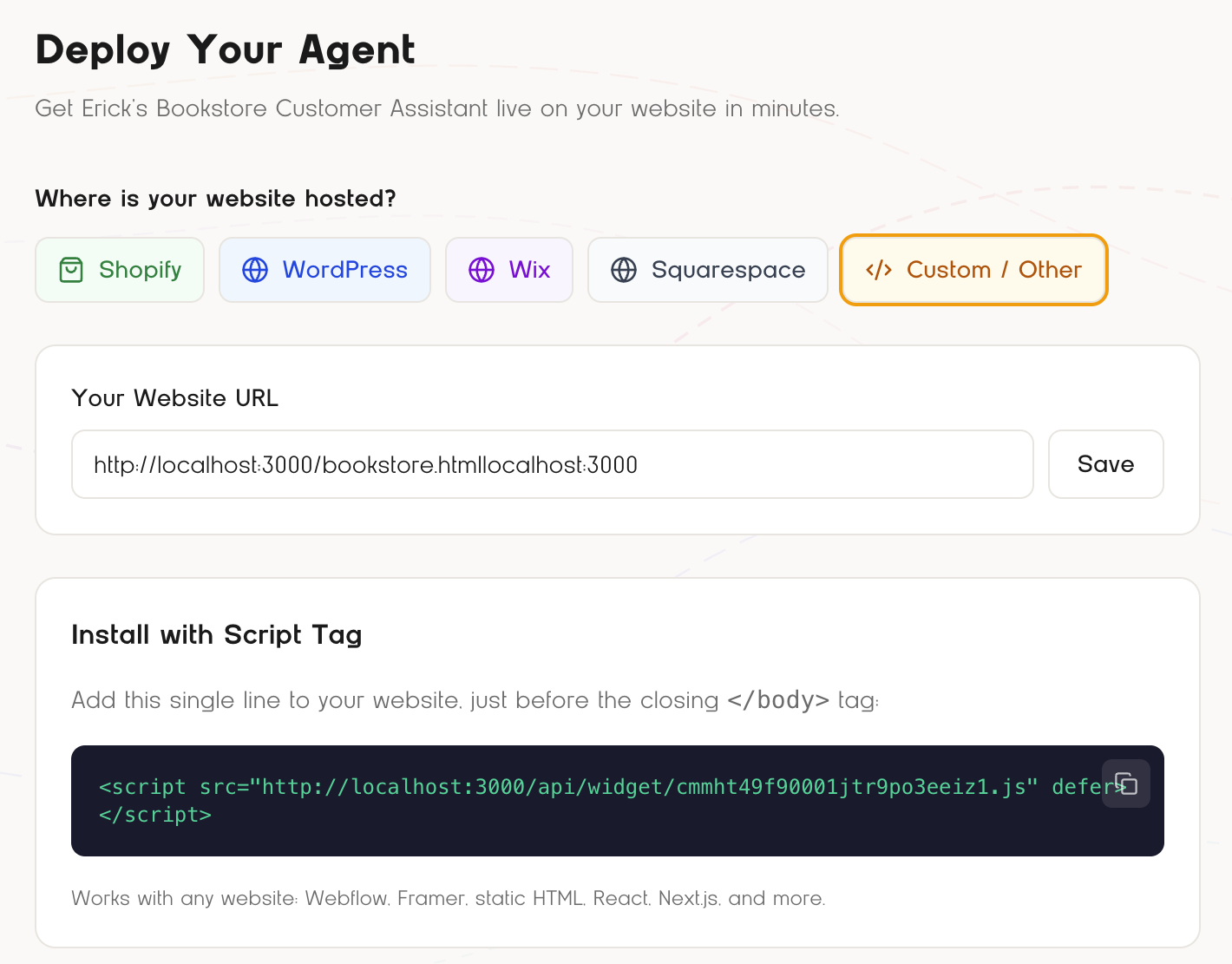Select the Shopify hosting option label
The width and height of the screenshot is (1232, 964).
pos(140,270)
